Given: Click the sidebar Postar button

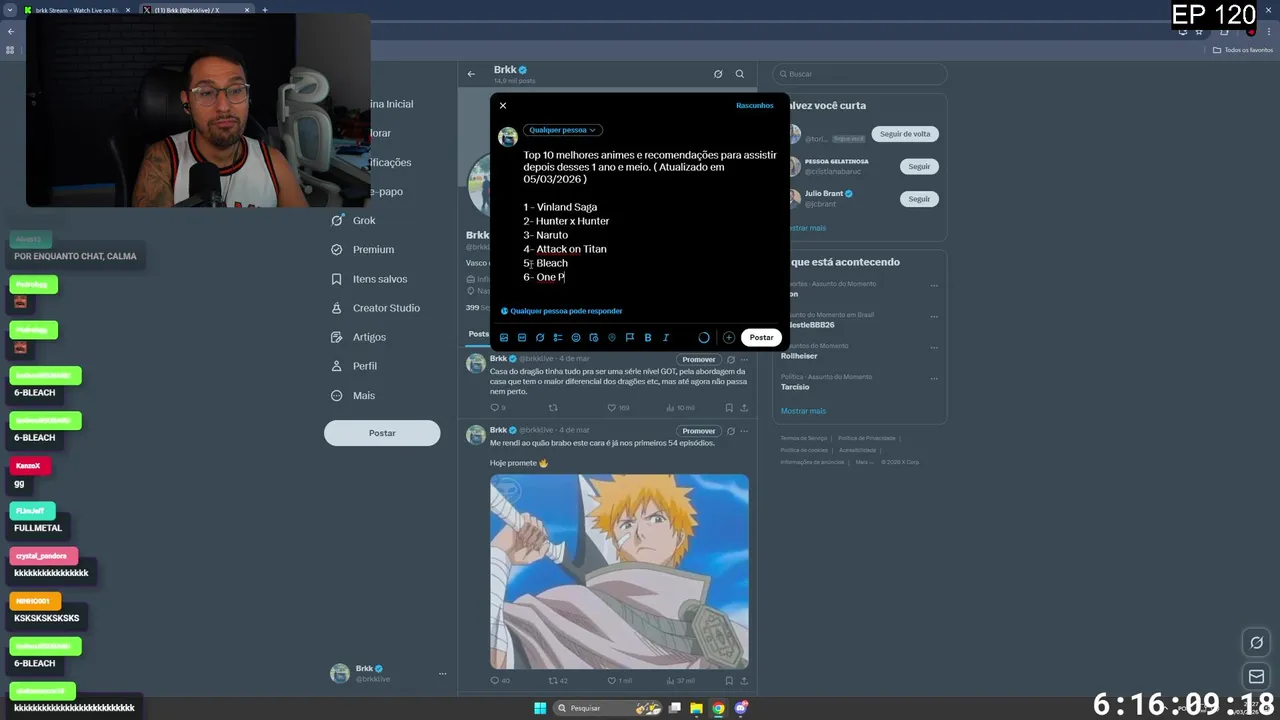Looking at the screenshot, I should (382, 433).
